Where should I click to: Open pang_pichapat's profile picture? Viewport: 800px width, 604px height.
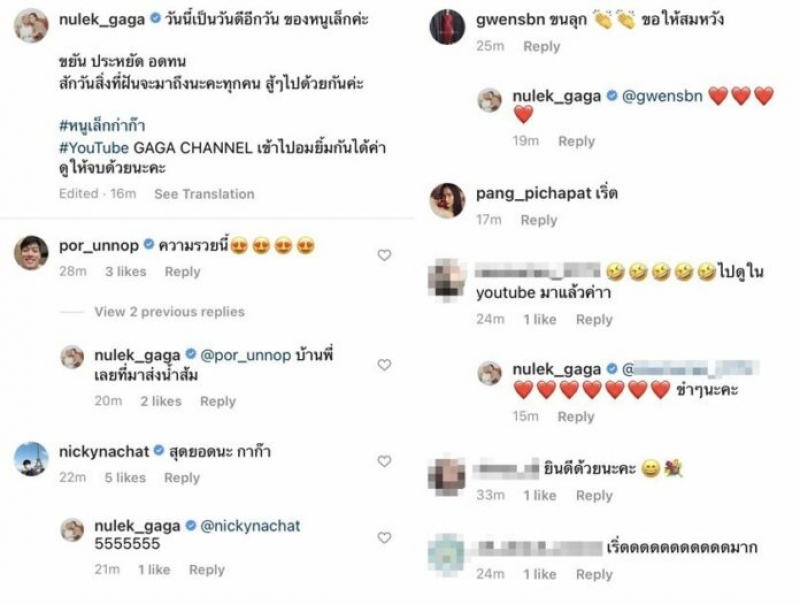click(447, 200)
